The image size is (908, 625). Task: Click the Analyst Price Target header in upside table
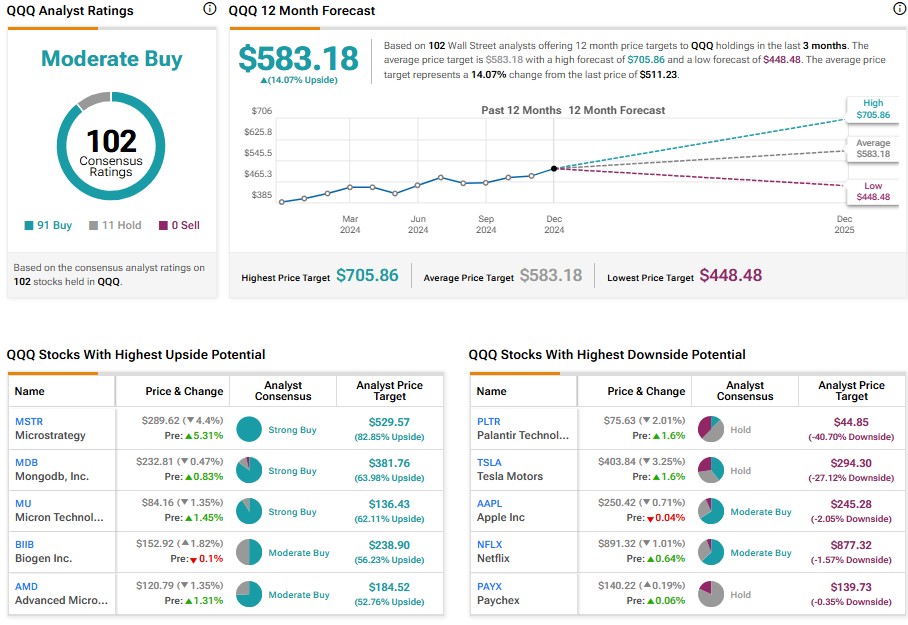tap(388, 391)
